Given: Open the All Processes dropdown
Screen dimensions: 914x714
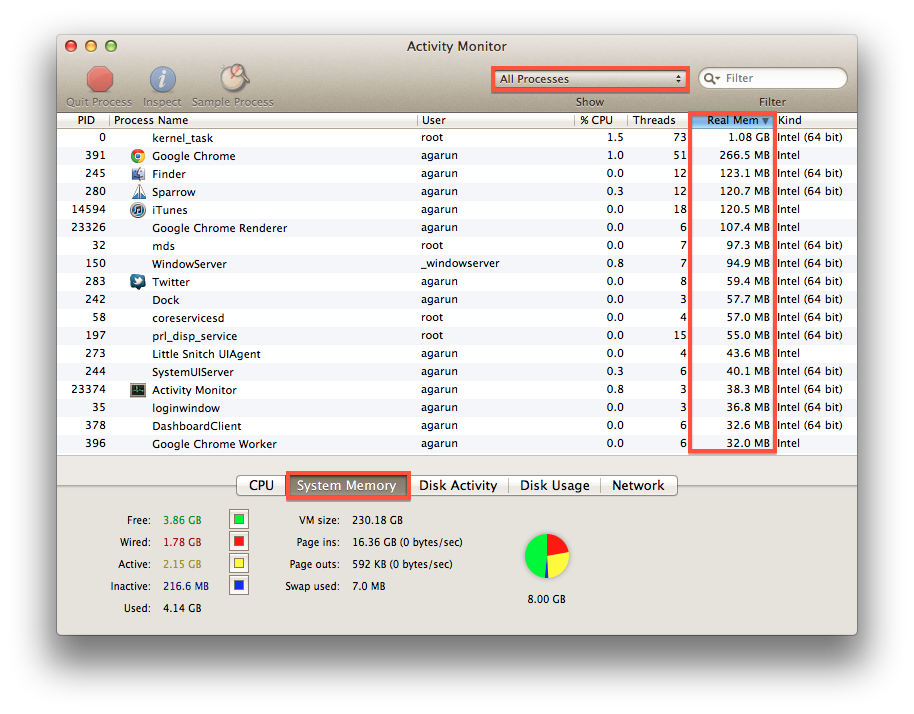Looking at the screenshot, I should click(x=590, y=79).
